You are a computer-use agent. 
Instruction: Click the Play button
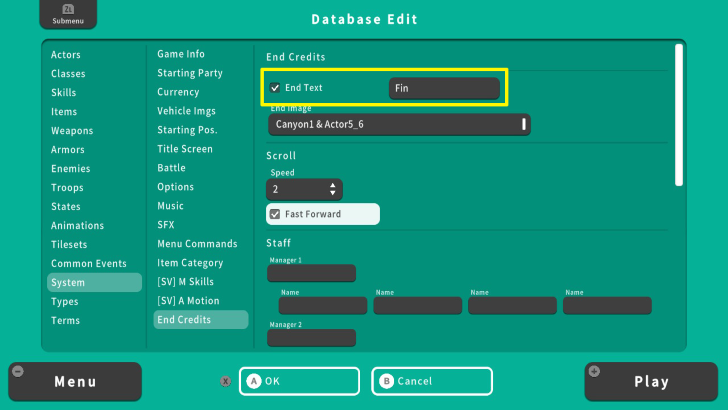pyautogui.click(x=651, y=382)
